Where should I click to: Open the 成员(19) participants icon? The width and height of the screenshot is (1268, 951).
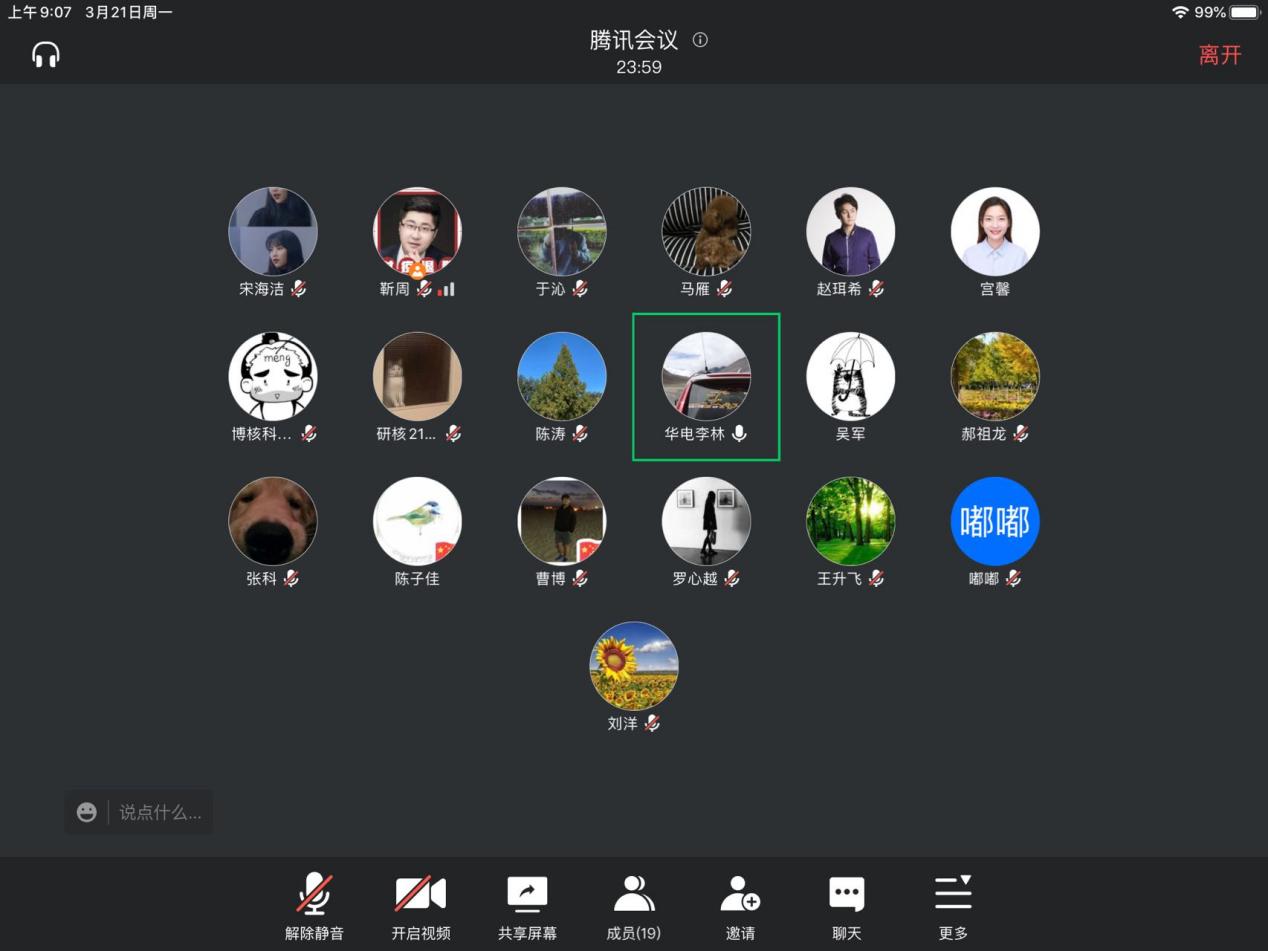tap(633, 893)
